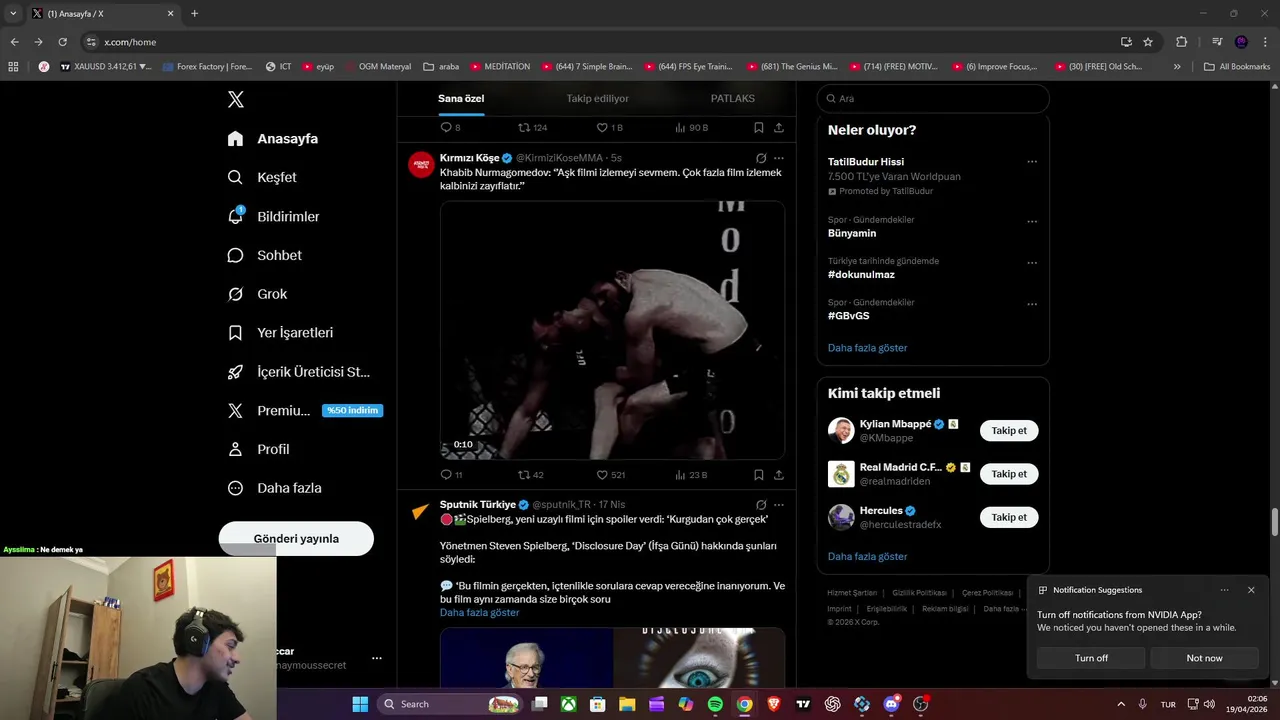Screen dimensions: 1280x720
Task: Share the top post with 90 B views
Action: point(779,128)
